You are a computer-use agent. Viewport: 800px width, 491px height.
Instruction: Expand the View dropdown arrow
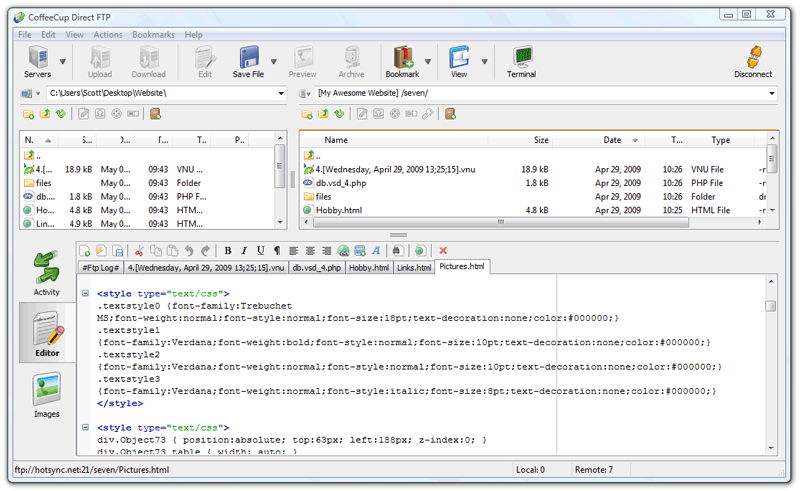[484, 62]
